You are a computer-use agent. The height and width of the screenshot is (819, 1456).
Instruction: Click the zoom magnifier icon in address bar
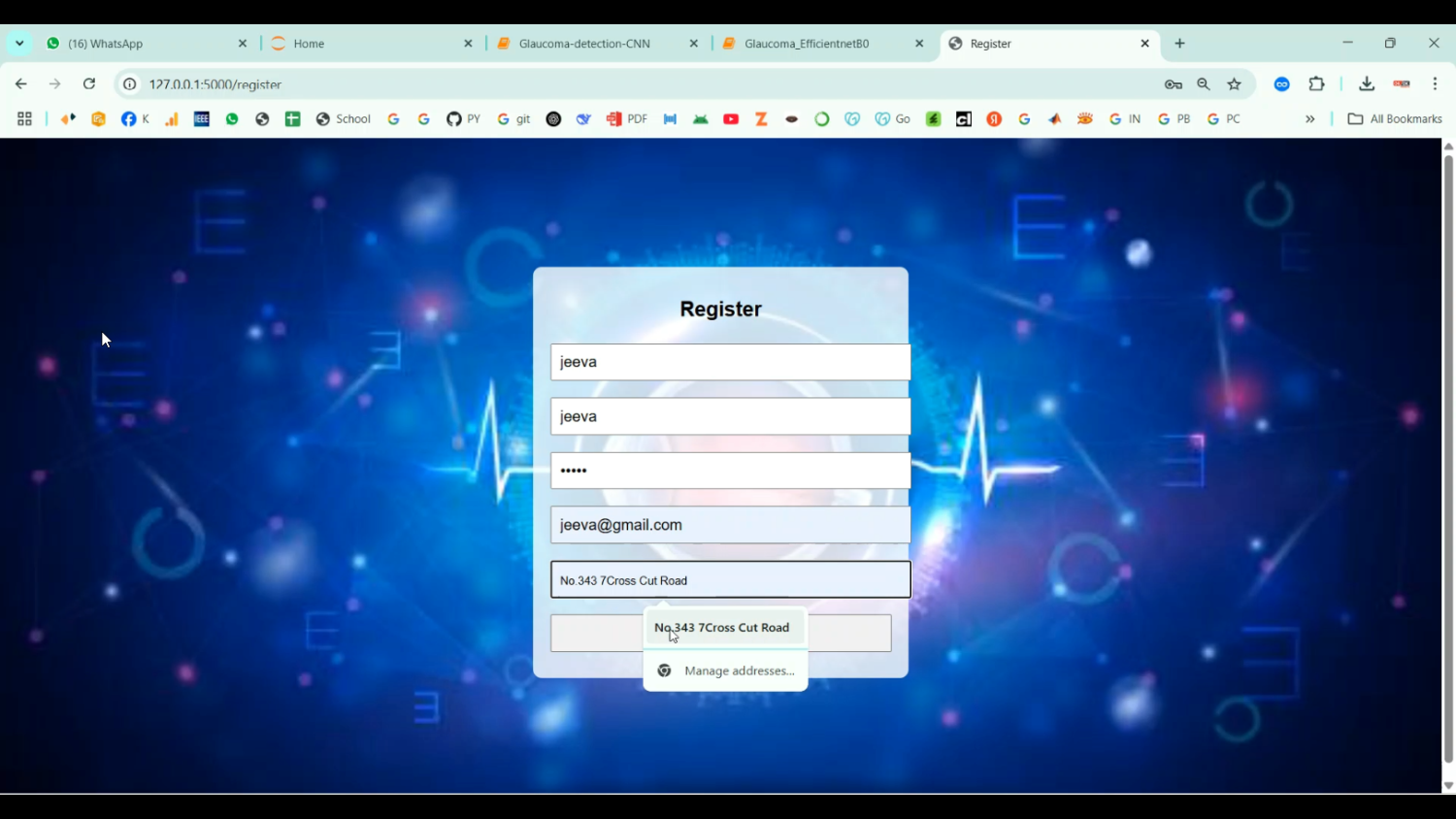pos(1204,84)
